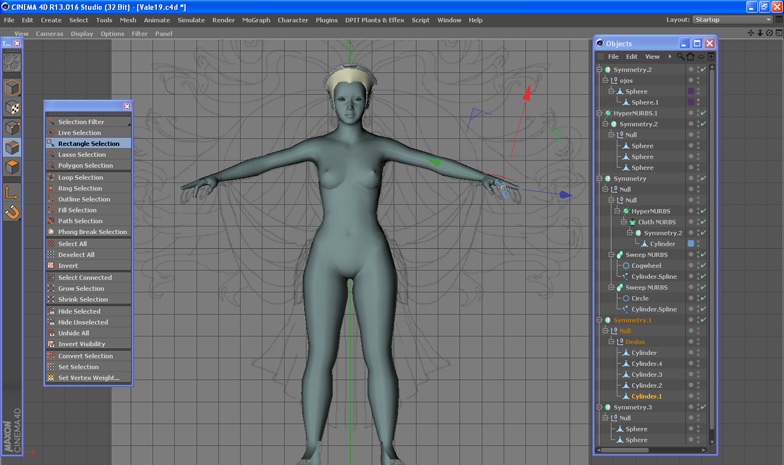Toggle the green checkmark for HyperNURBS.1

703,113
